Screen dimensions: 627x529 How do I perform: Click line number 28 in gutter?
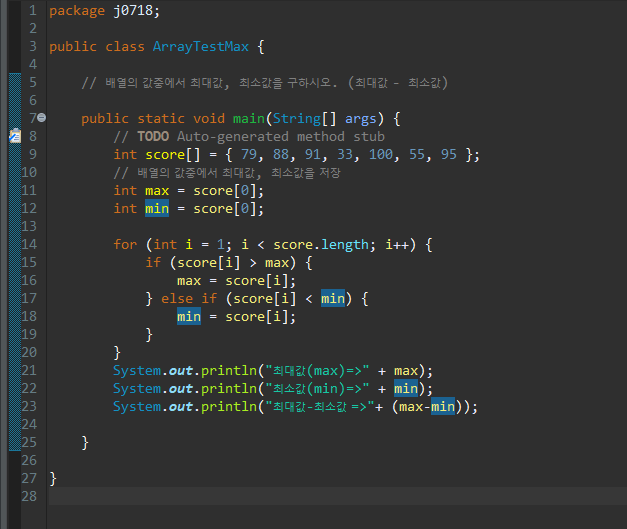click(x=29, y=496)
